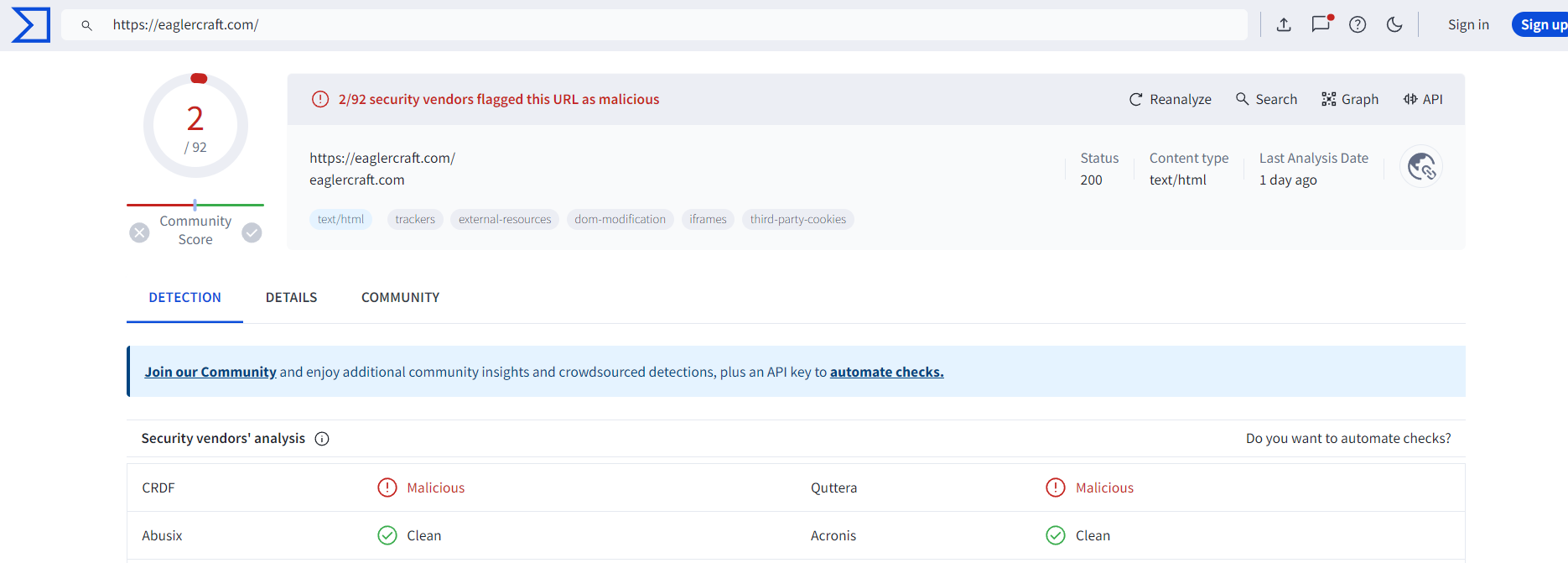Click the Reanalyze button
1568x563 pixels.
[1170, 99]
